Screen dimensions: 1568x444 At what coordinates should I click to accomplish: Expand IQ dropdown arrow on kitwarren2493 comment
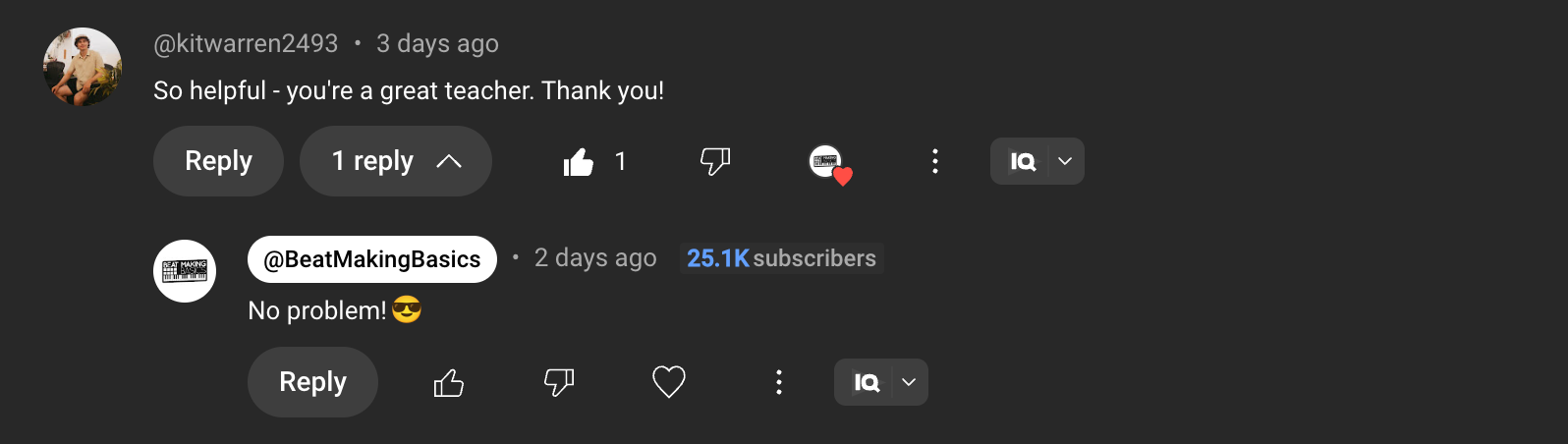[x=1065, y=161]
